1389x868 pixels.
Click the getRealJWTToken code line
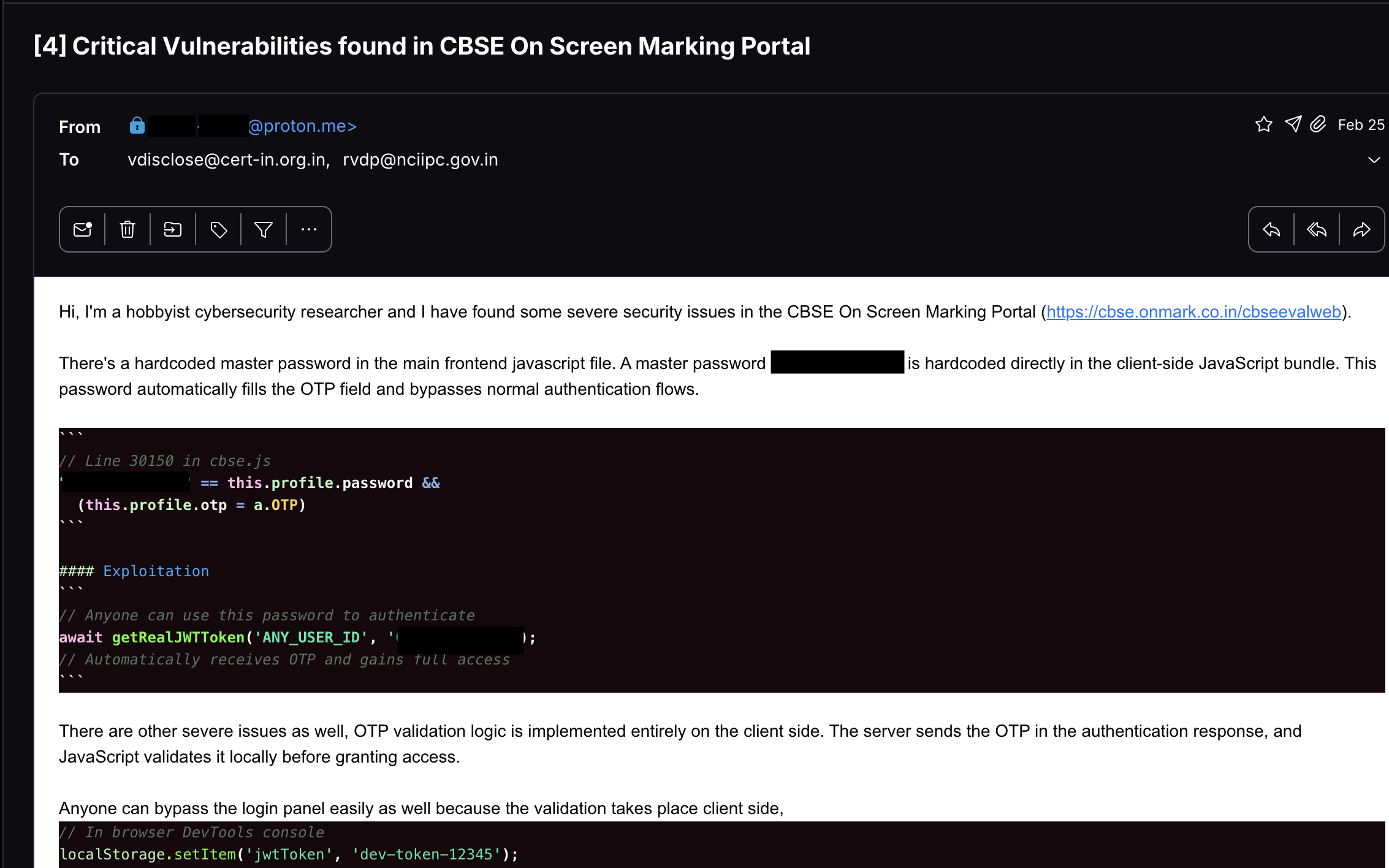point(297,638)
